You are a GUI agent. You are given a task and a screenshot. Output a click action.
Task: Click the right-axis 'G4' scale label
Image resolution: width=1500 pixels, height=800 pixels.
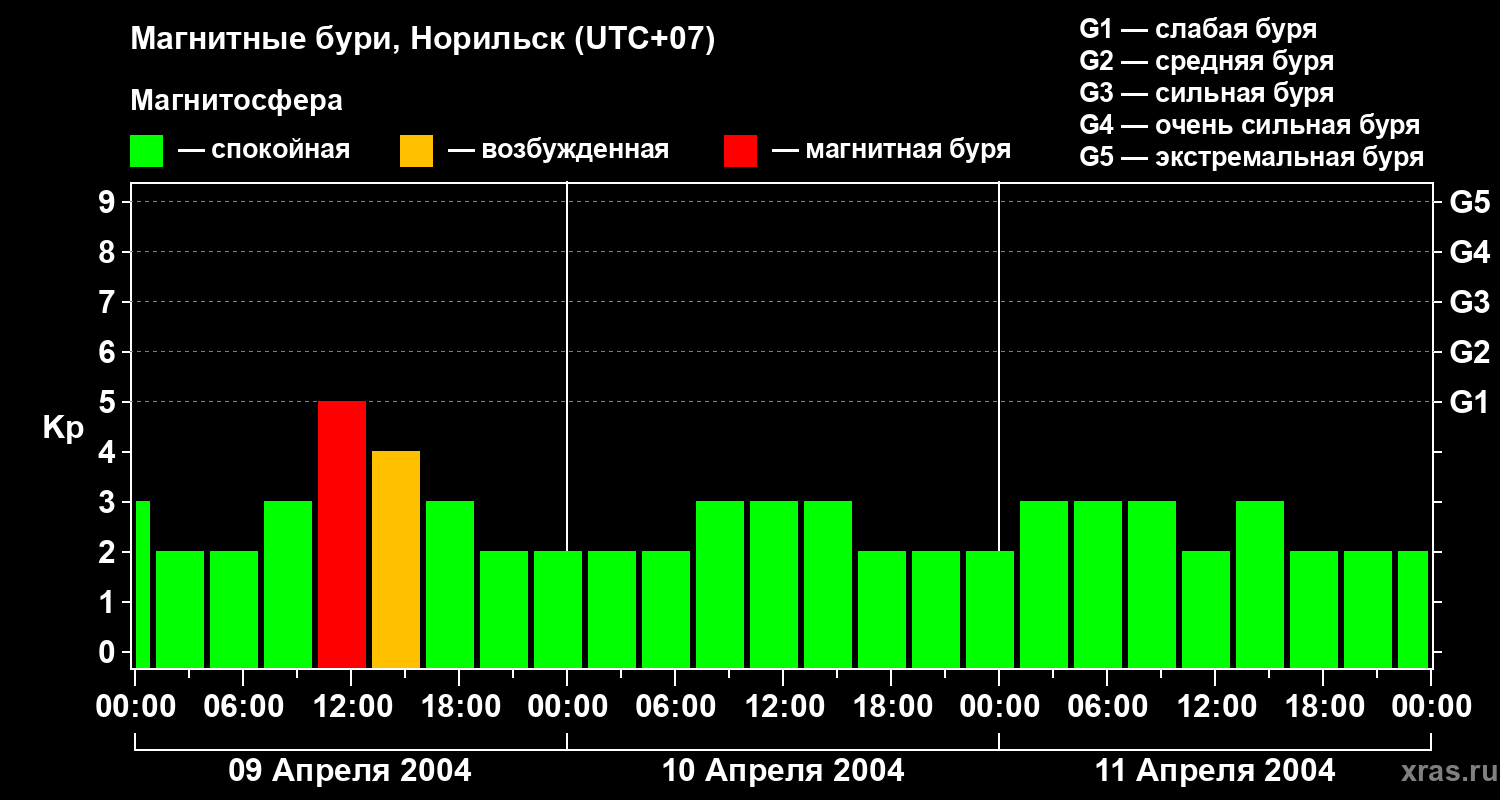pyautogui.click(x=1469, y=252)
